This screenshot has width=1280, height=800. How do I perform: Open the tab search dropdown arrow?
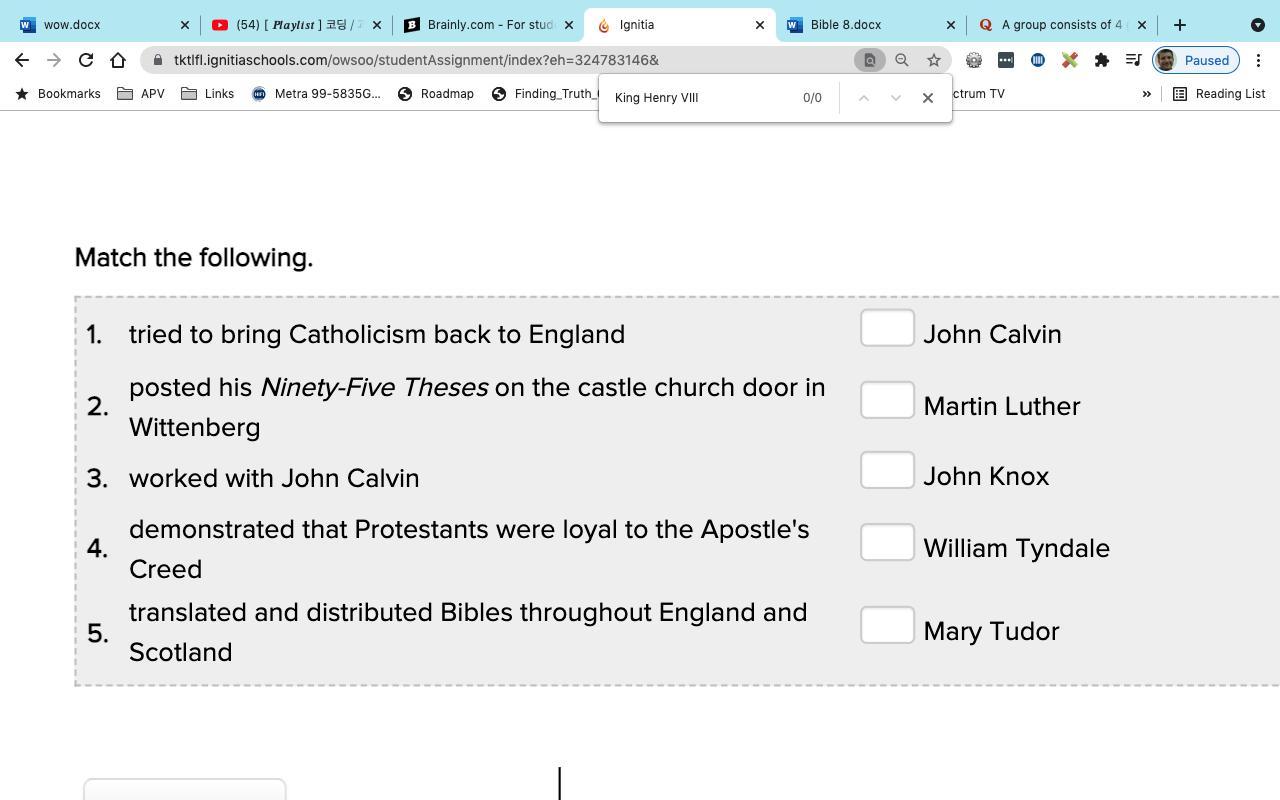pos(1258,25)
